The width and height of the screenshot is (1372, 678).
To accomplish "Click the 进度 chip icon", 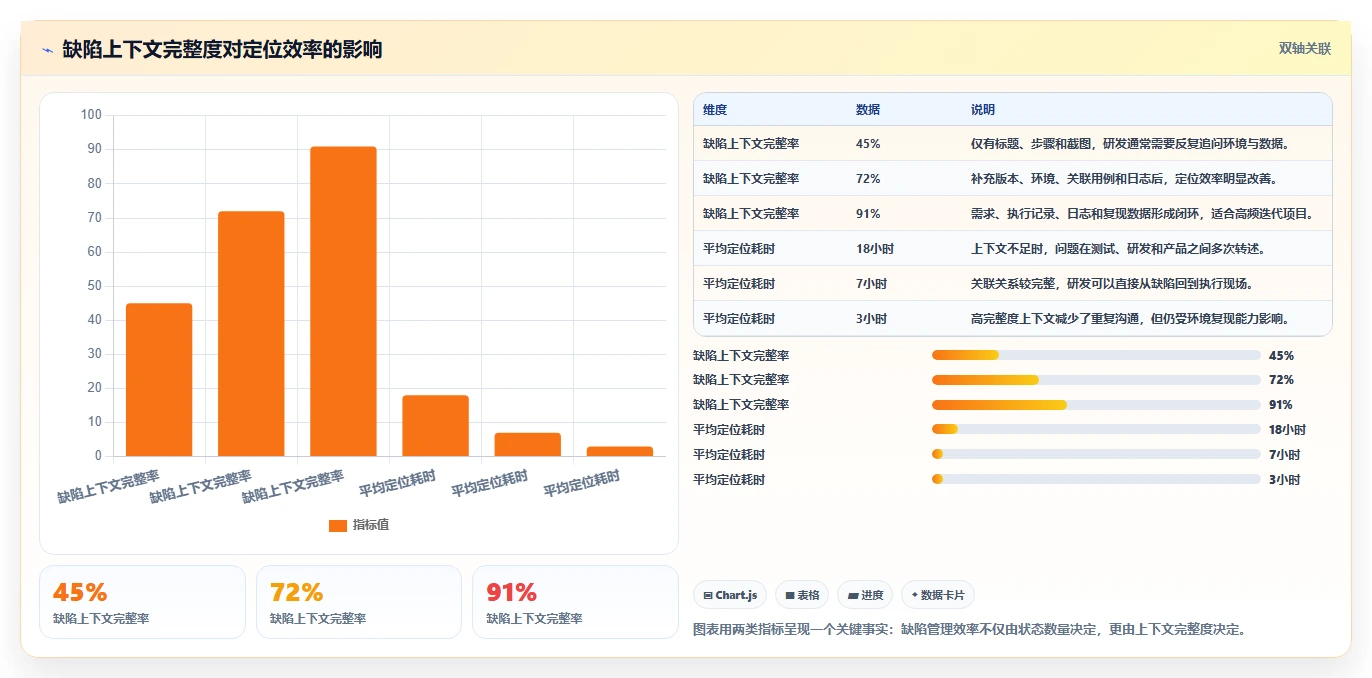I will [853, 596].
